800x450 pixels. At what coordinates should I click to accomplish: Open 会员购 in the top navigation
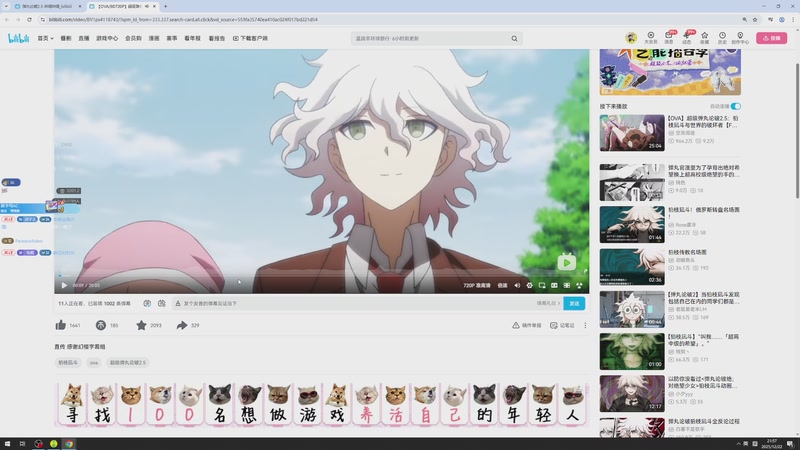pyautogui.click(x=133, y=38)
